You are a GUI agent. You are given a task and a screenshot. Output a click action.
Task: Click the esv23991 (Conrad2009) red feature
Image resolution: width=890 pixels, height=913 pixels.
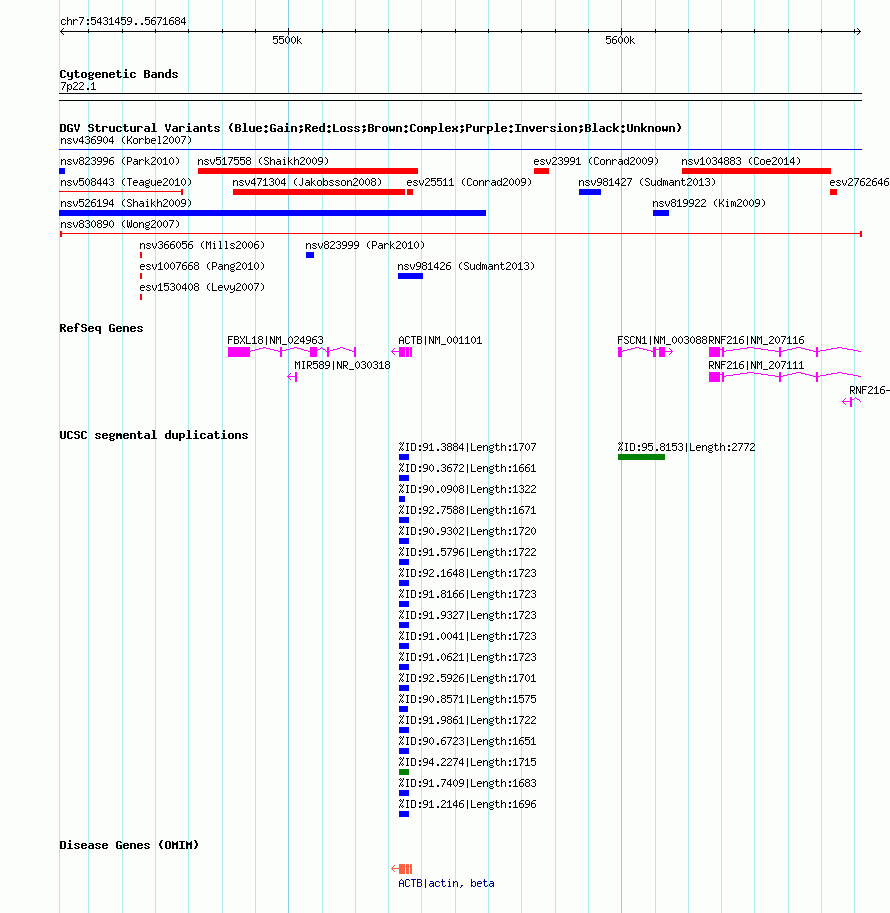541,171
